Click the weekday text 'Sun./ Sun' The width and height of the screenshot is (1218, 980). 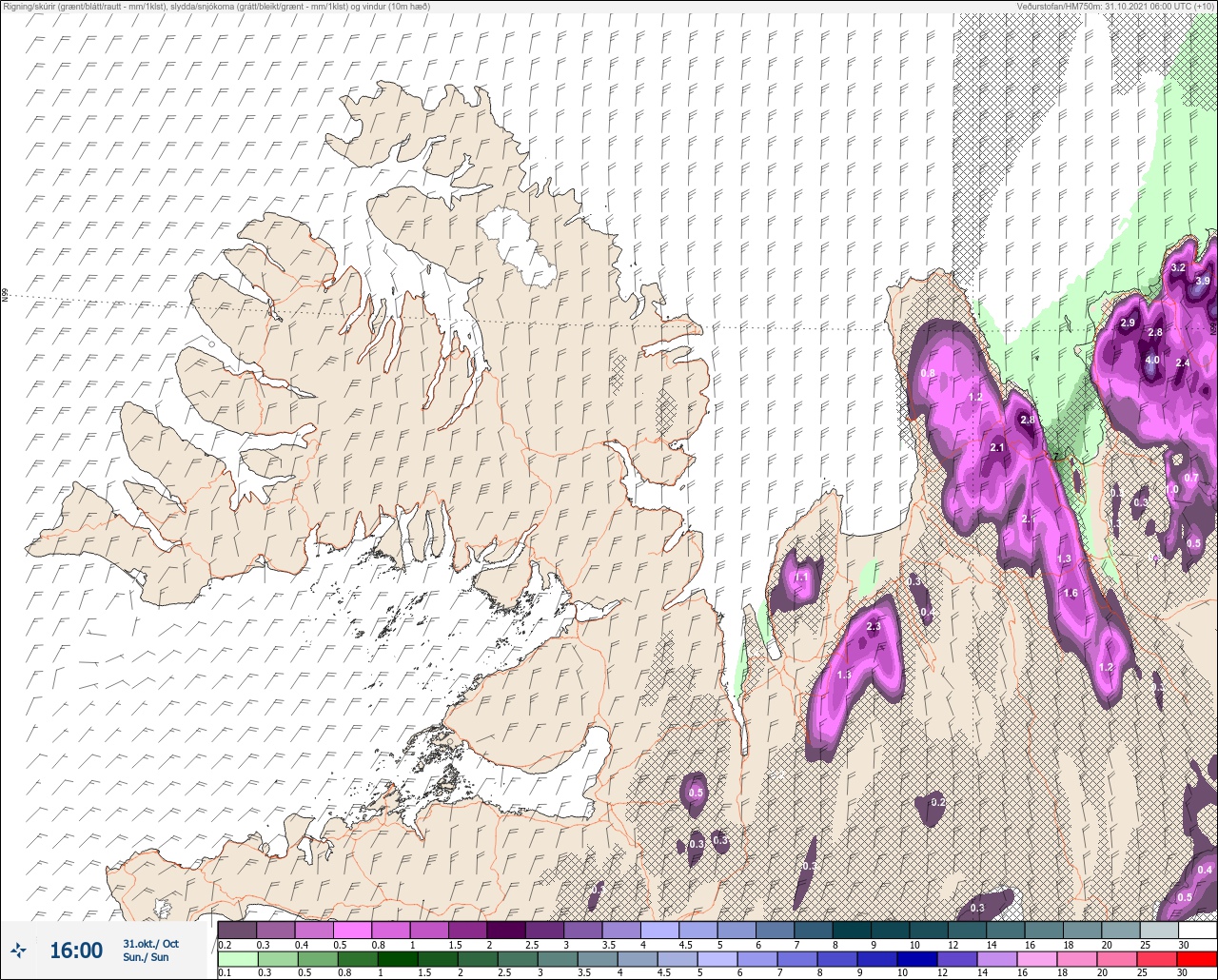pyautogui.click(x=146, y=957)
